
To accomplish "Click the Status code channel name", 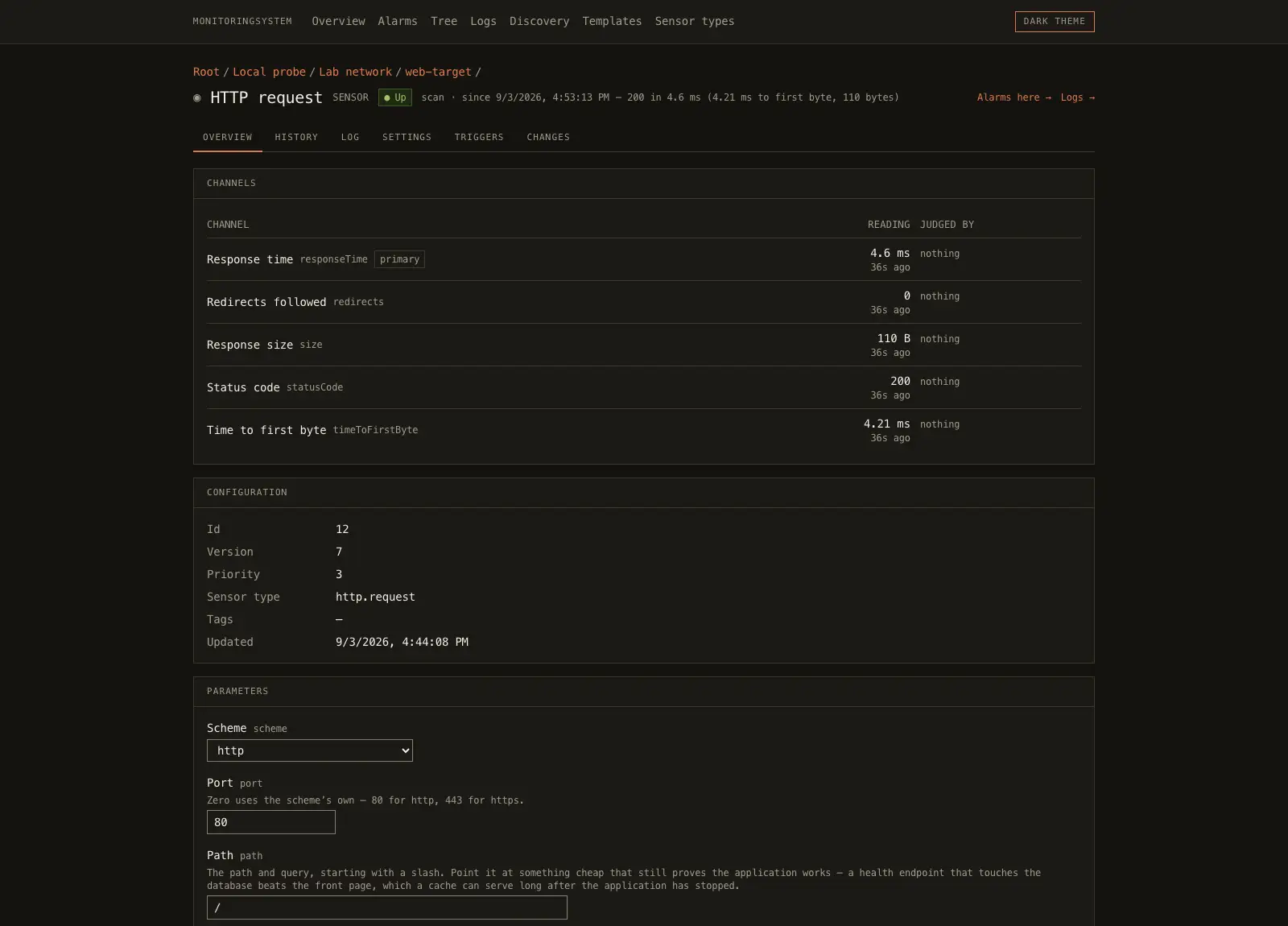I will pos(243,387).
